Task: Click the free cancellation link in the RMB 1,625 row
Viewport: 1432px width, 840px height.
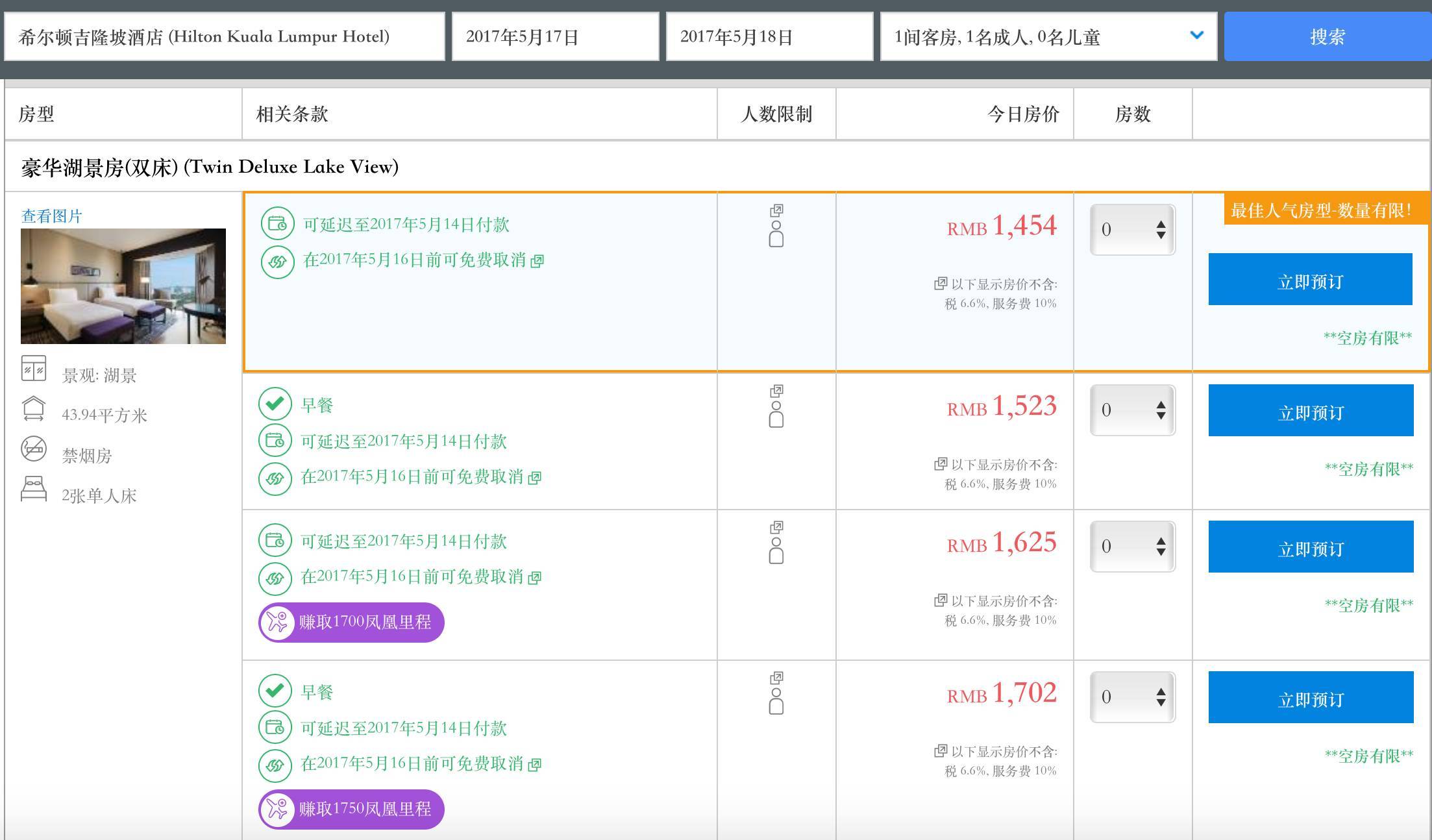Action: (412, 577)
